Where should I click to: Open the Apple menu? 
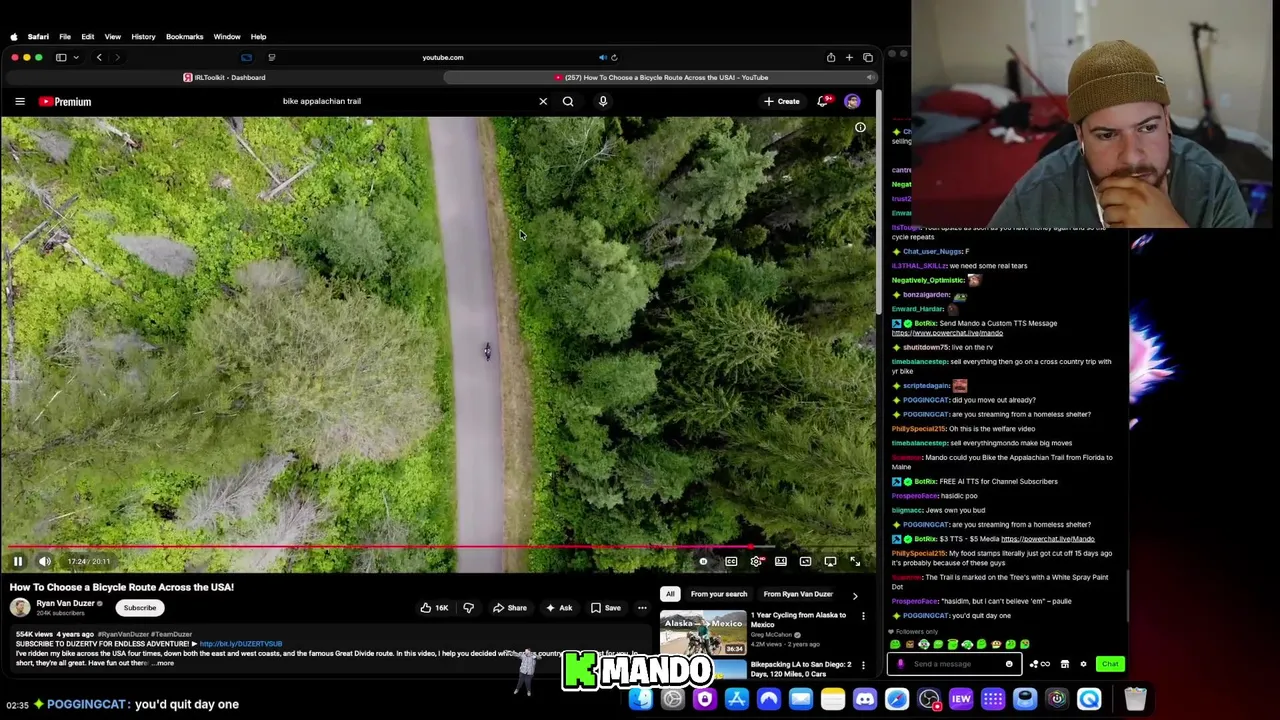(x=13, y=37)
